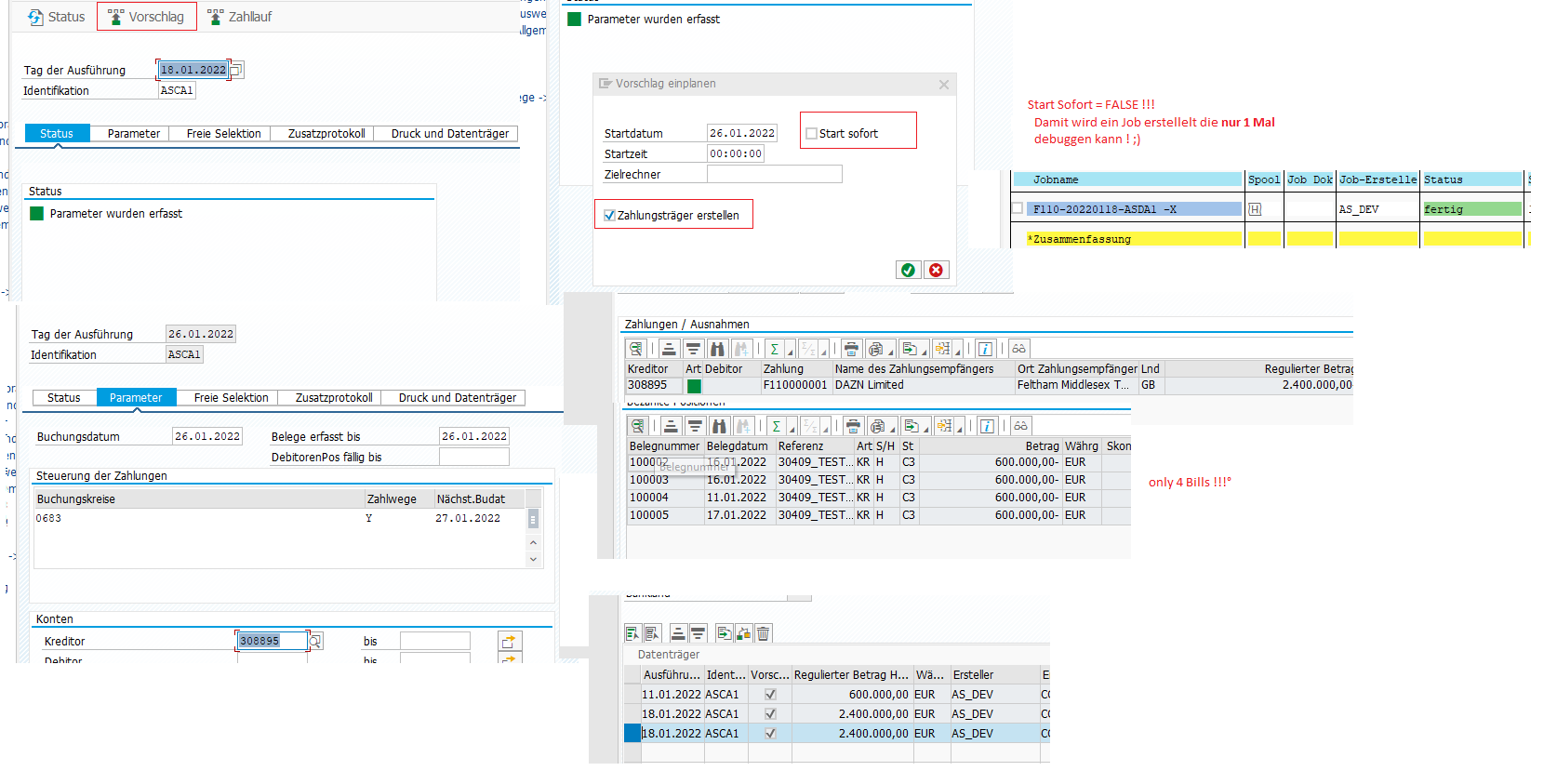
Task: Click the Zielrechner input field
Action: [x=774, y=174]
